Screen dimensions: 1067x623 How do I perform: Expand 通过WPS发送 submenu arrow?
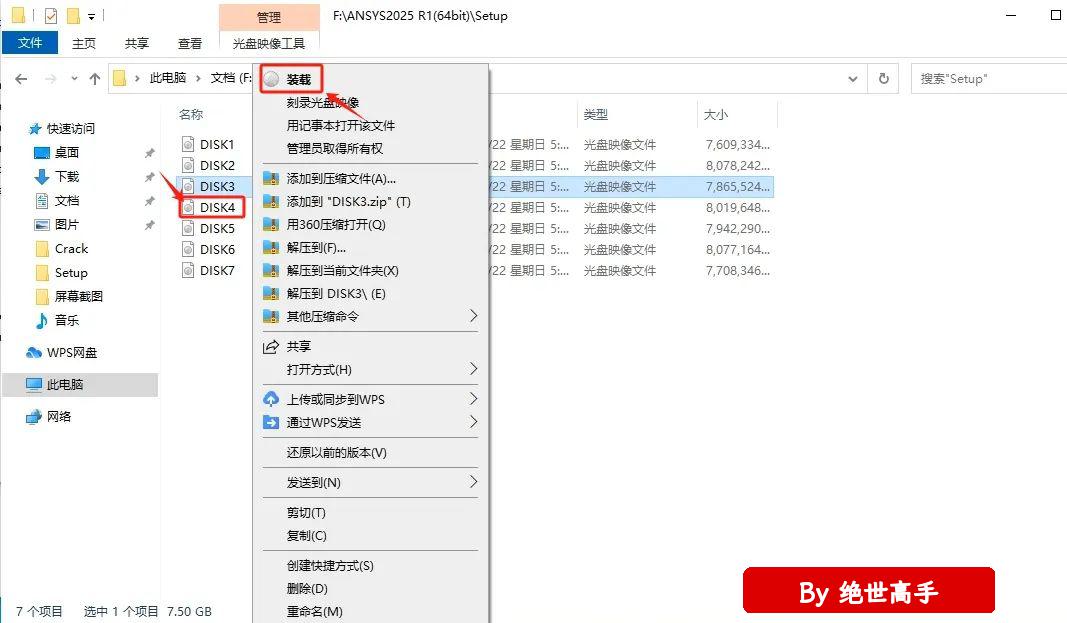click(474, 422)
